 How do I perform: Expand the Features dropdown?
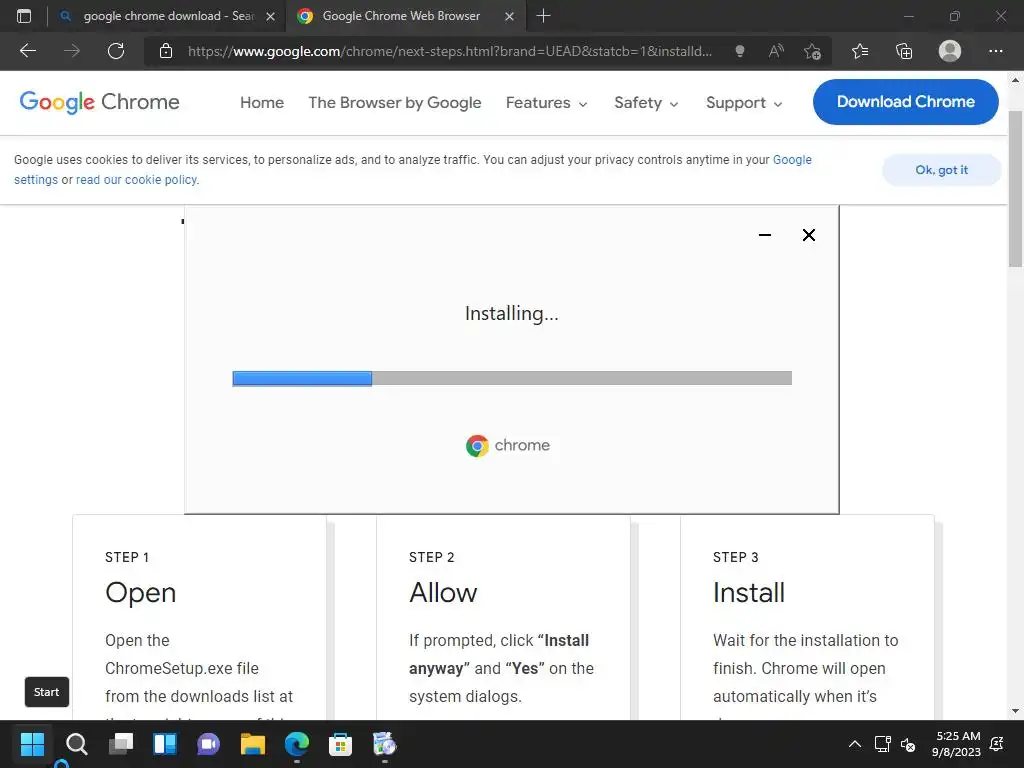[547, 103]
